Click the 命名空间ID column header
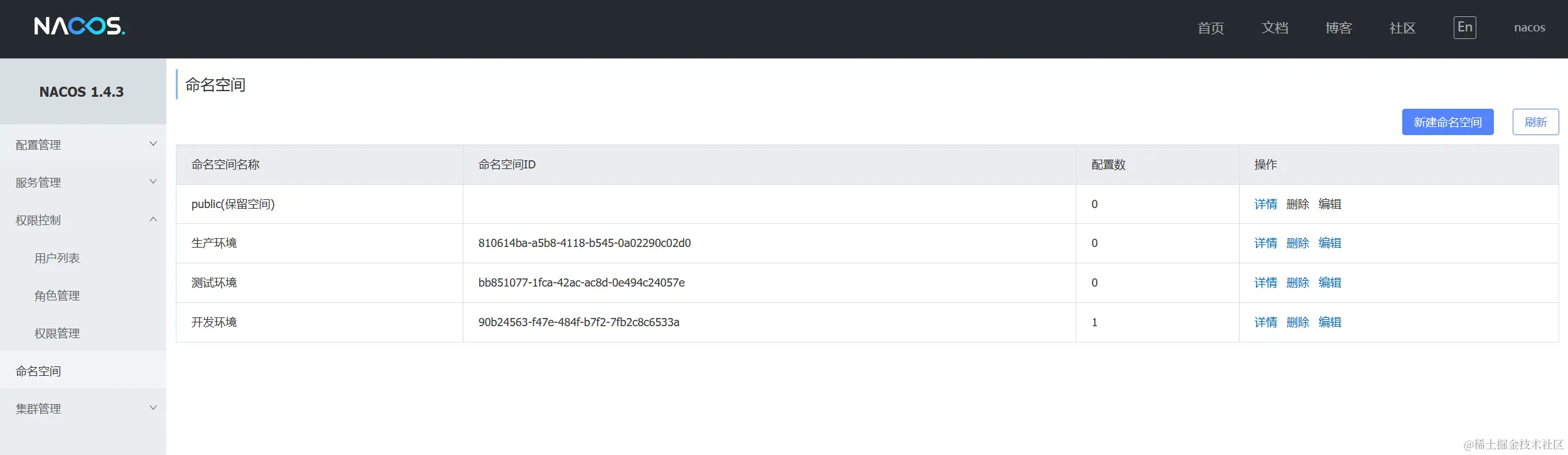The image size is (1568, 455). tap(769, 165)
